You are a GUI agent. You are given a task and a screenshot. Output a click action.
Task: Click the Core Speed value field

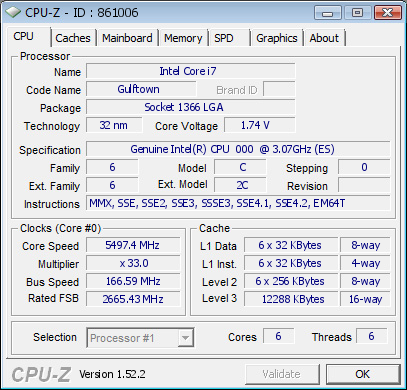tap(133, 245)
